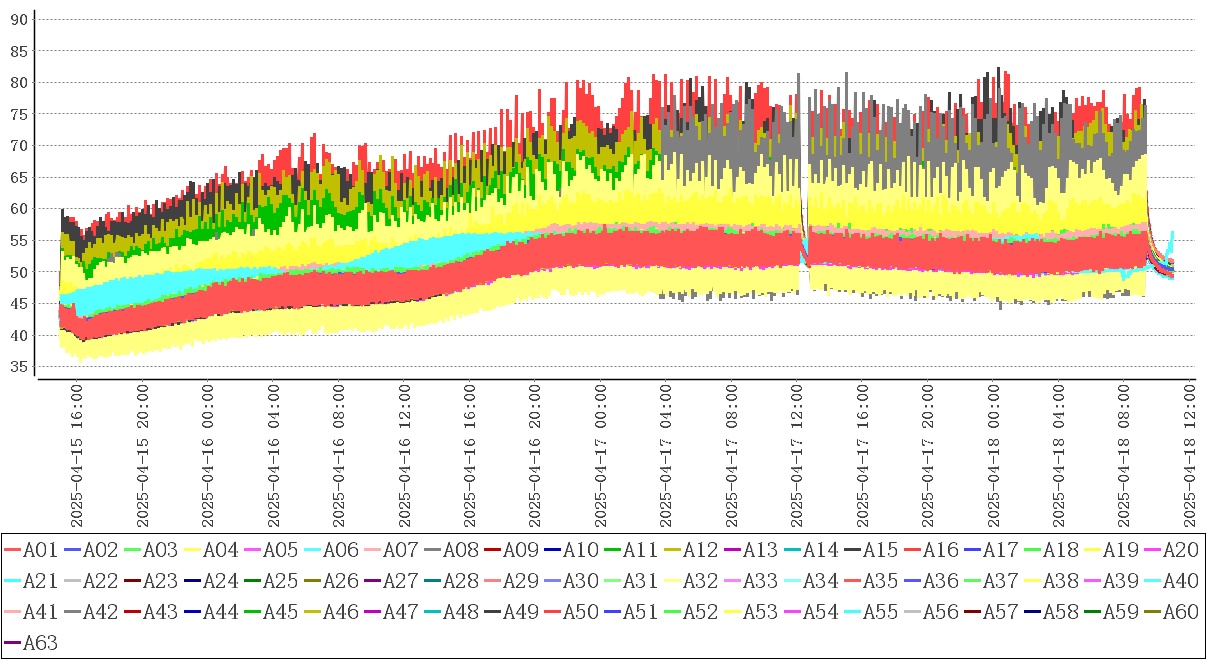The height and width of the screenshot is (660, 1207).
Task: Select the 2025-04-17 12:00 axis tick label
Action: (796, 456)
